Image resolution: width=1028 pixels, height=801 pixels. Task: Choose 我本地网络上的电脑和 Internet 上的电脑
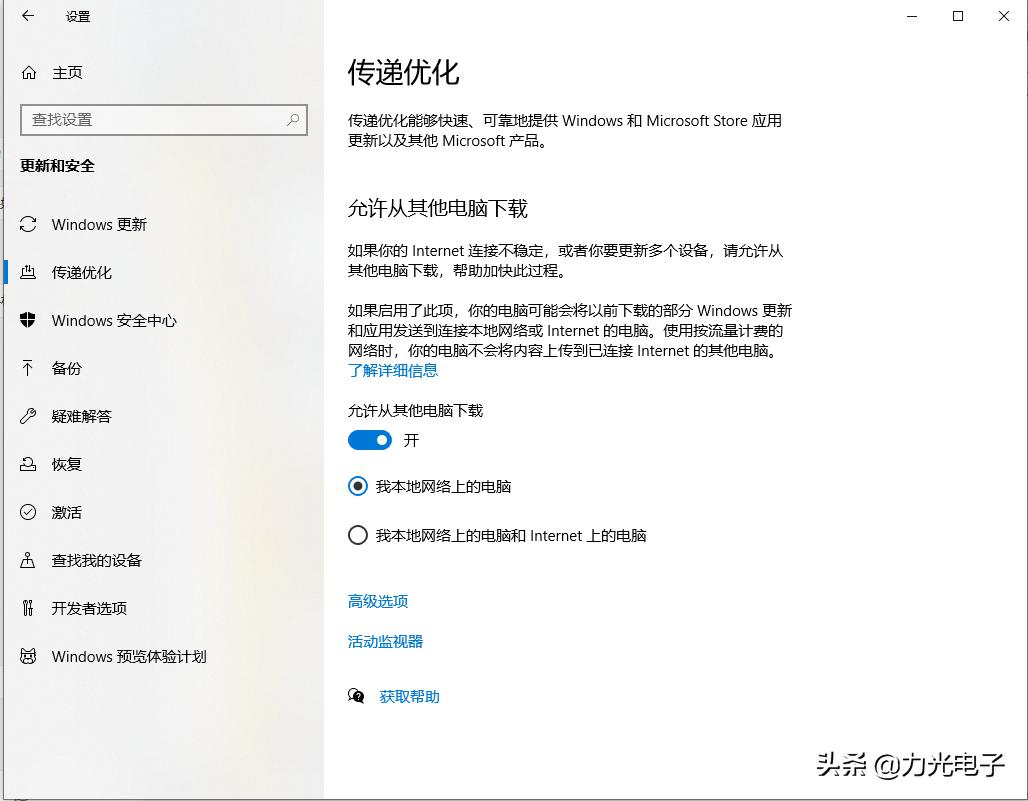(x=358, y=535)
